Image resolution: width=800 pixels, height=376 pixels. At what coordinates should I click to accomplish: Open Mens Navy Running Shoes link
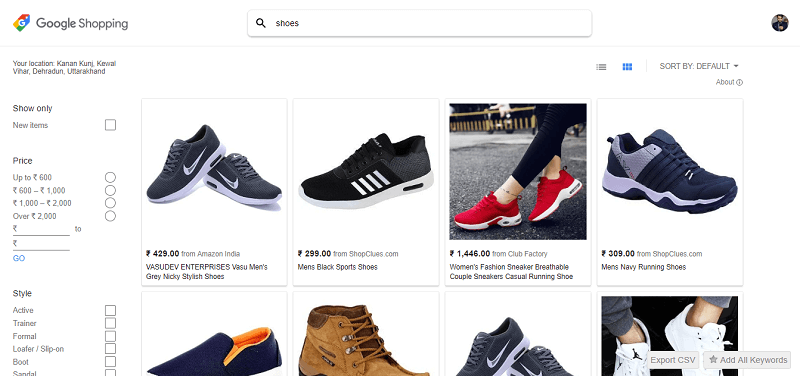pos(644,267)
